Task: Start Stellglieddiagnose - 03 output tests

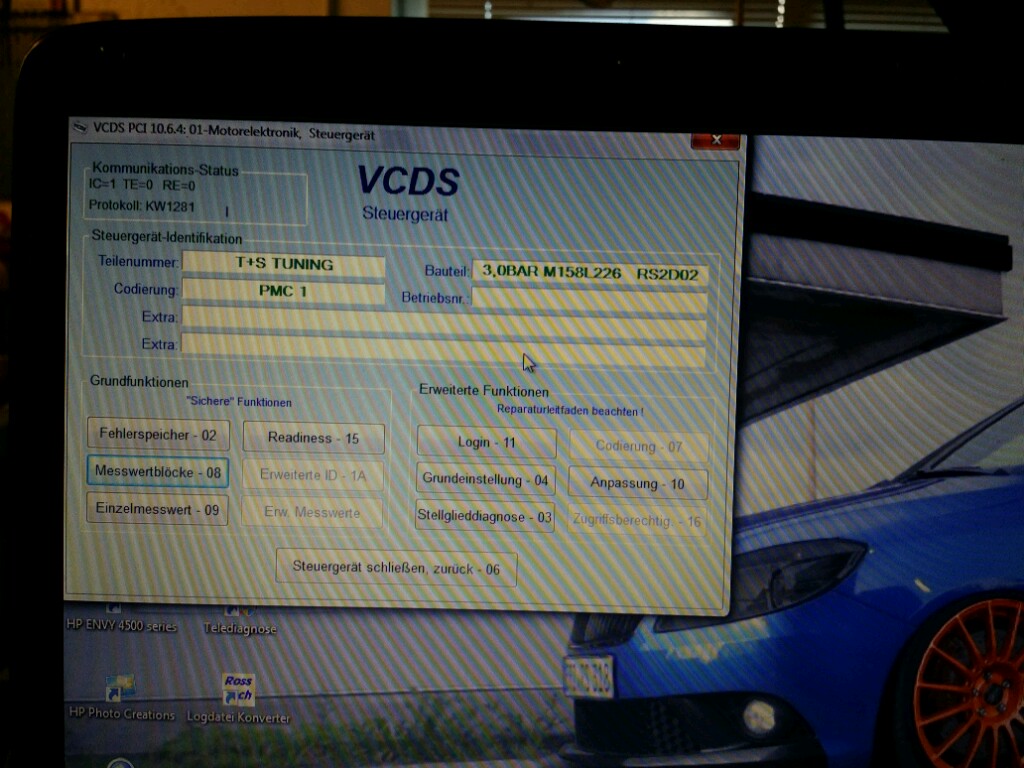Action: [x=485, y=516]
